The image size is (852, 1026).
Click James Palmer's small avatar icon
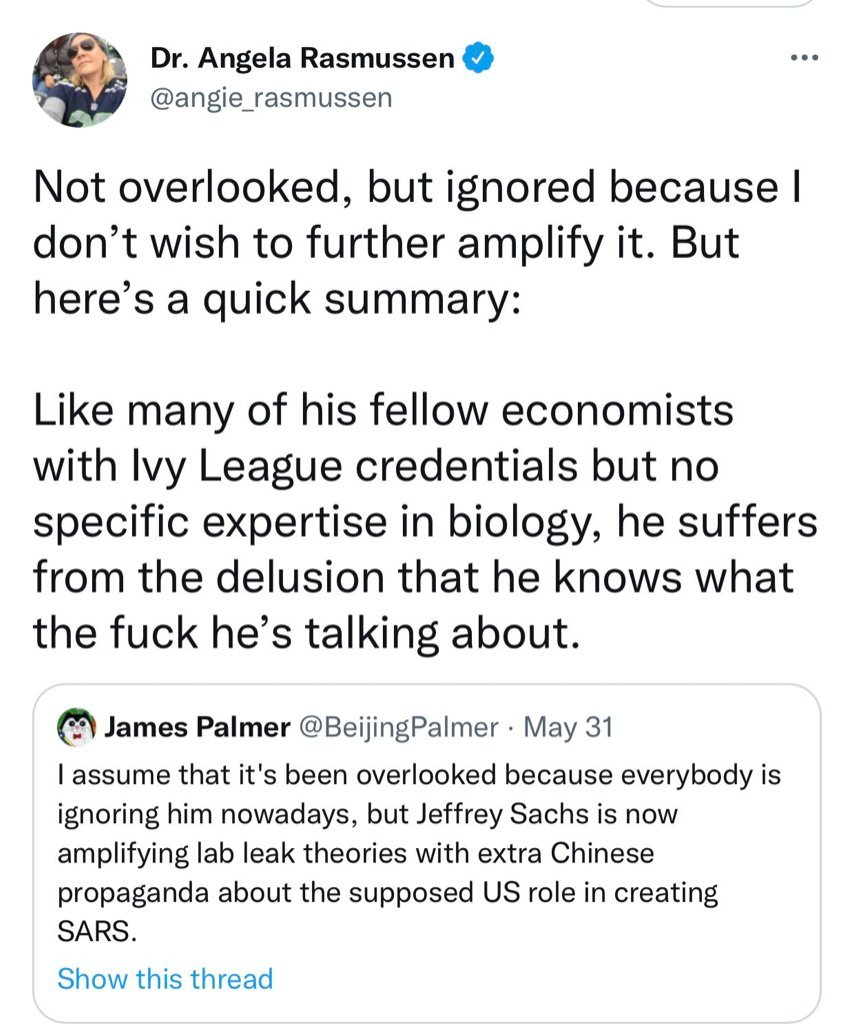click(77, 726)
